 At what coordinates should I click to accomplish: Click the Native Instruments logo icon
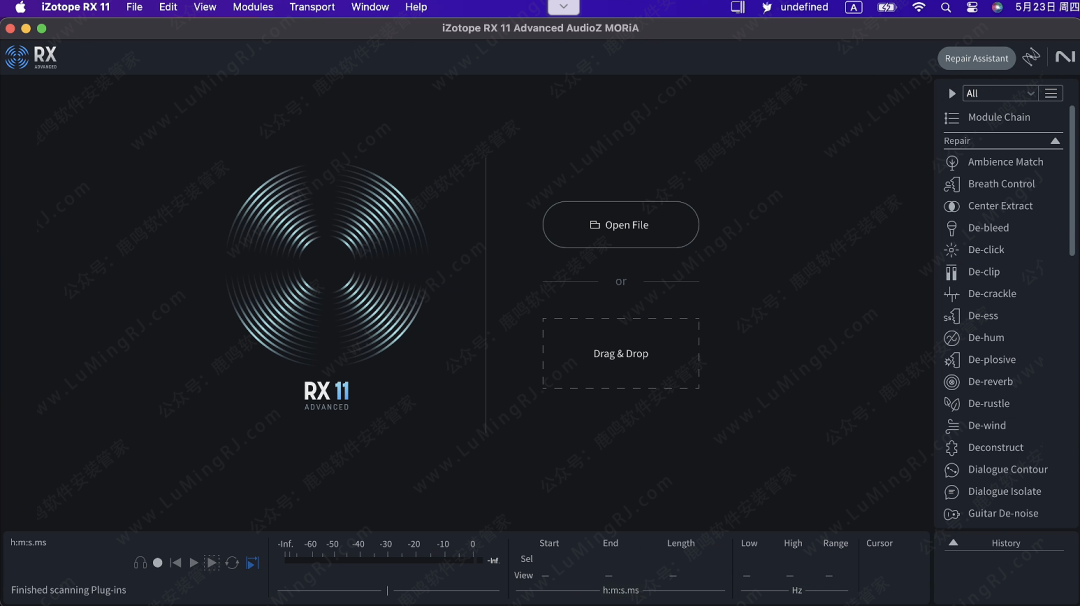(1064, 58)
